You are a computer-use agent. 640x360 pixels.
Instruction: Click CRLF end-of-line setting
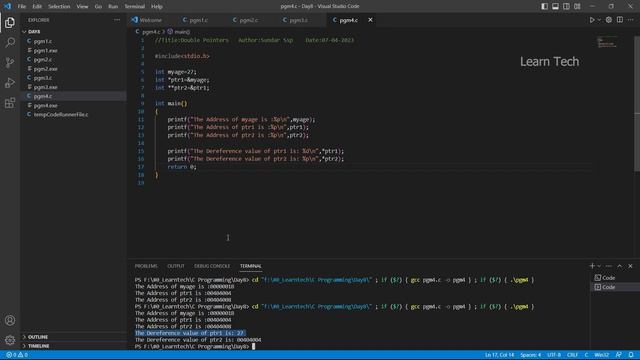point(572,355)
